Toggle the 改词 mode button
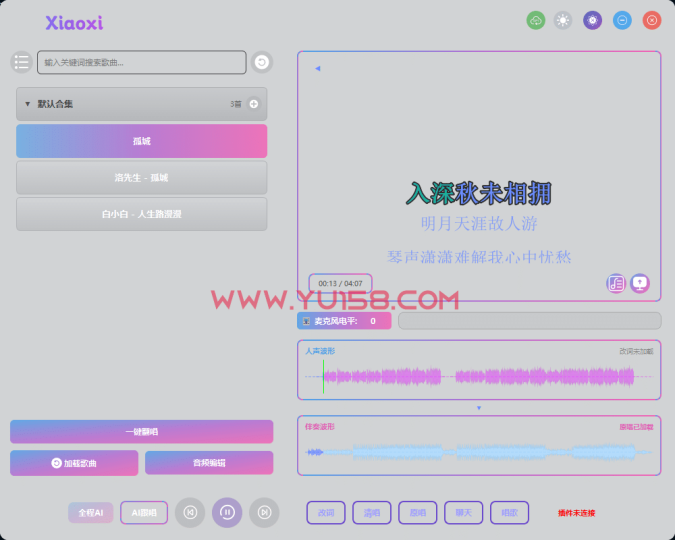 pyautogui.click(x=326, y=513)
